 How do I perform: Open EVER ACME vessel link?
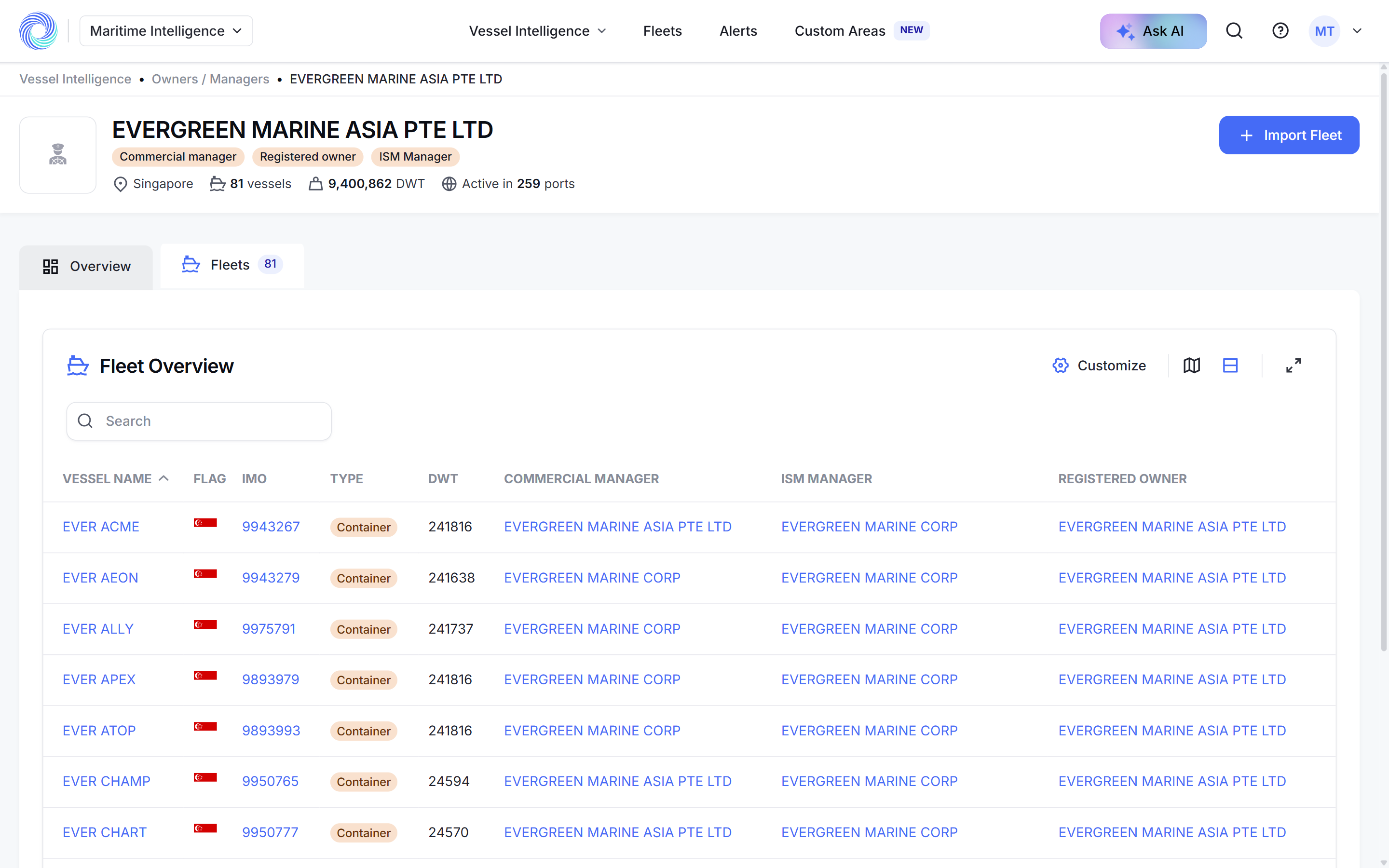tap(101, 527)
